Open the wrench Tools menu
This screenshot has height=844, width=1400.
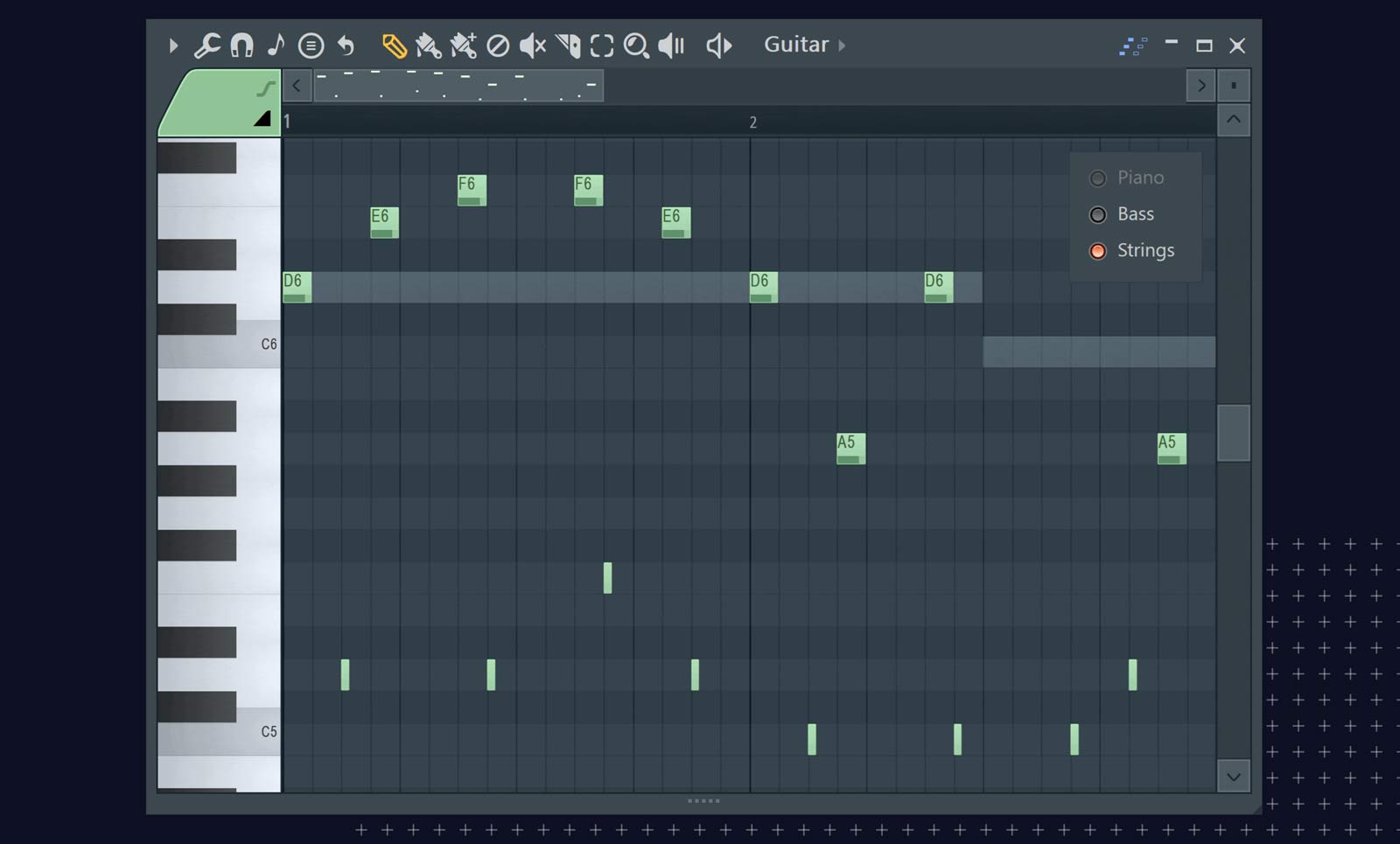pos(206,45)
